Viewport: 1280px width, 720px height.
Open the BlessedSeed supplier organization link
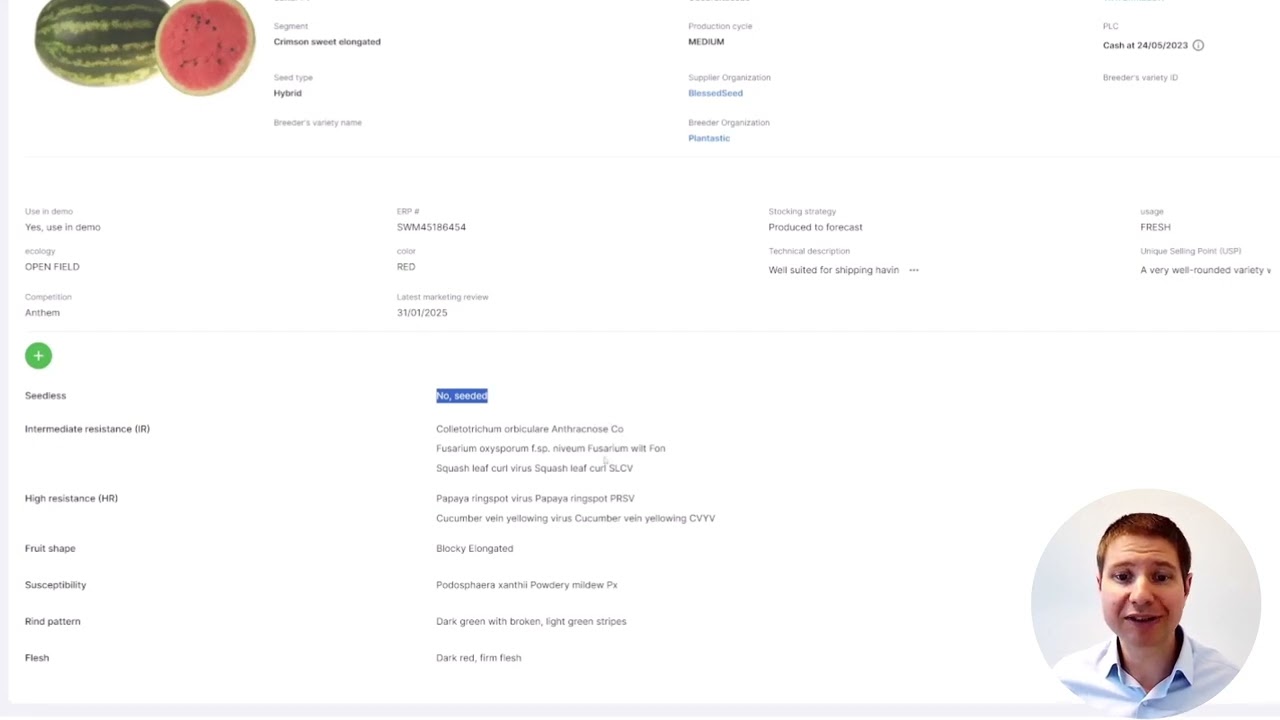pos(715,93)
